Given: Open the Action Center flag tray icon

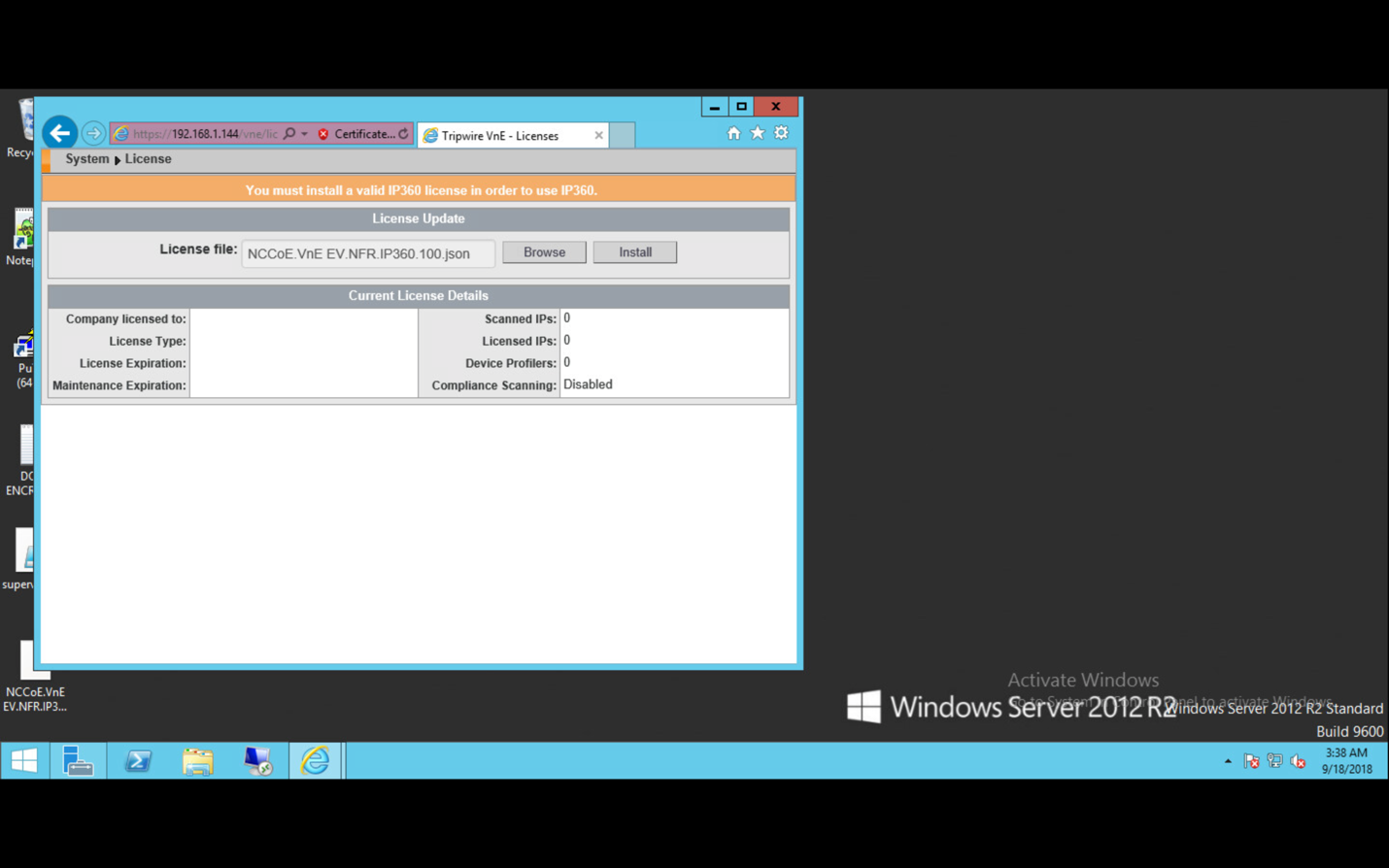Looking at the screenshot, I should [x=1251, y=762].
